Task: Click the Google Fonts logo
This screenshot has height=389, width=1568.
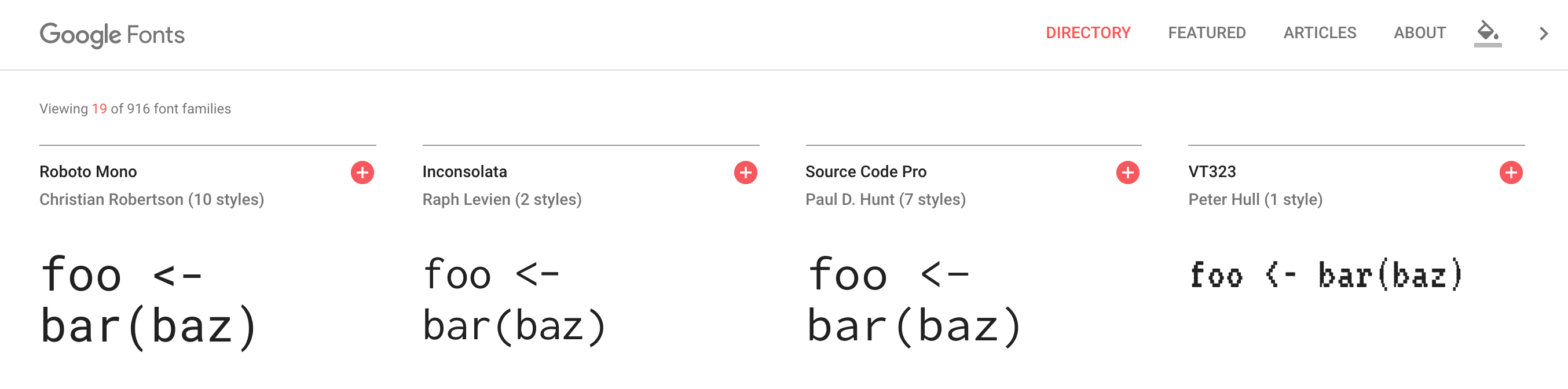Action: pyautogui.click(x=111, y=35)
